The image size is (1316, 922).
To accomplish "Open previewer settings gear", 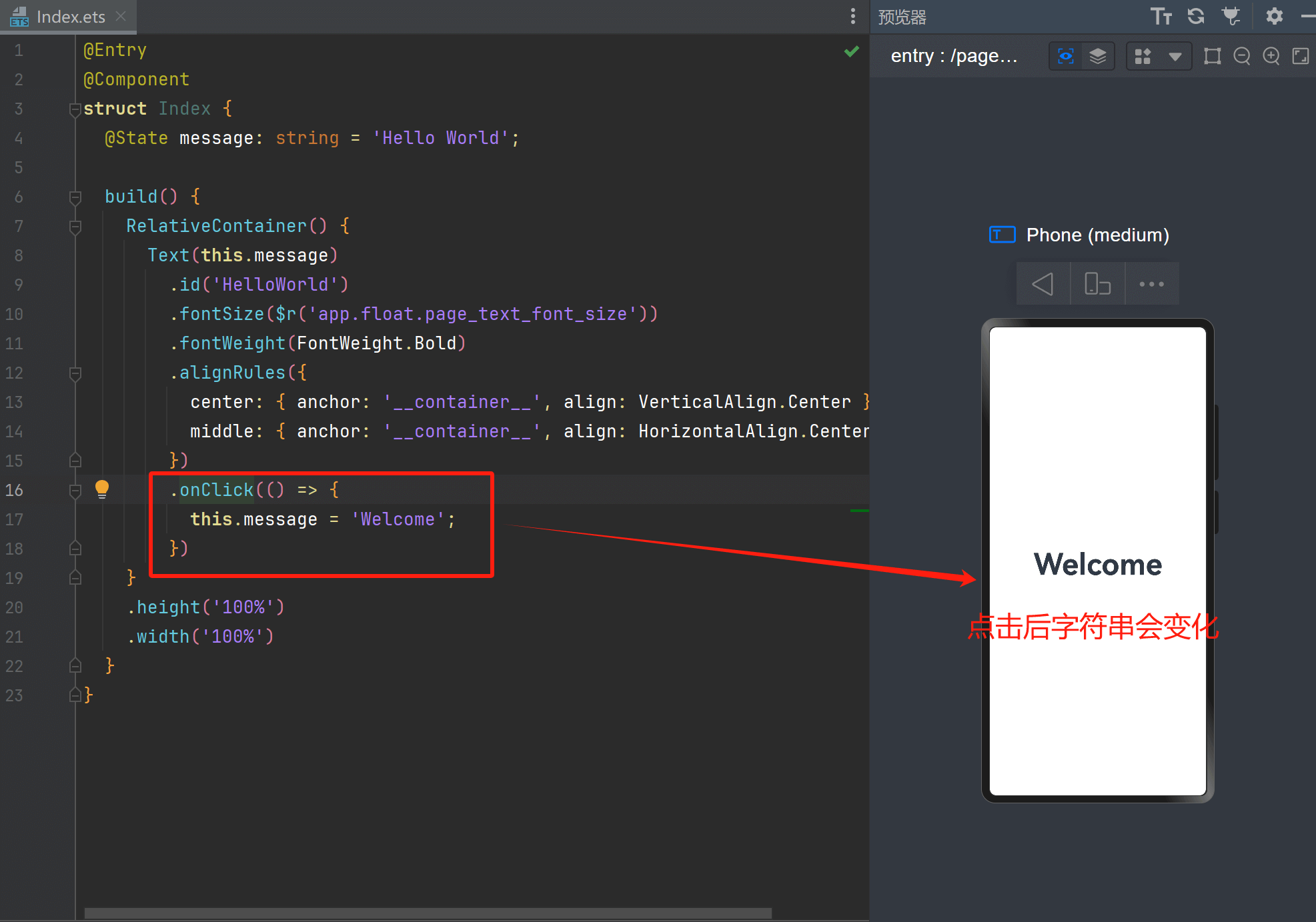I will pyautogui.click(x=1274, y=17).
